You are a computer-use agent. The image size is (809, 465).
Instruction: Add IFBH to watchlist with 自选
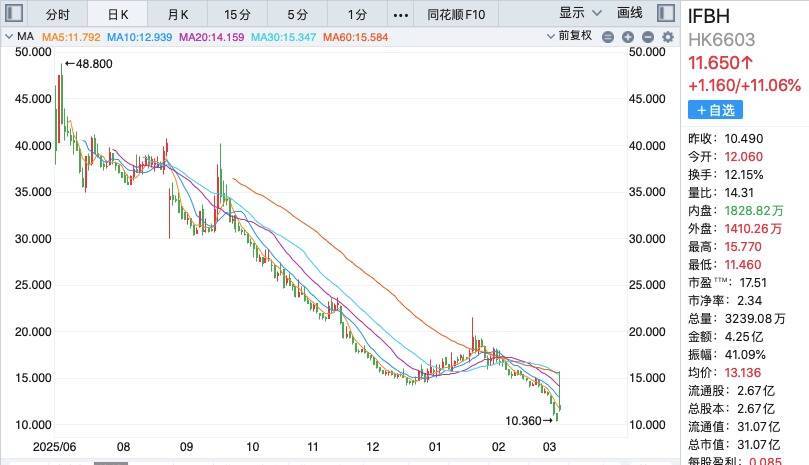tap(716, 108)
